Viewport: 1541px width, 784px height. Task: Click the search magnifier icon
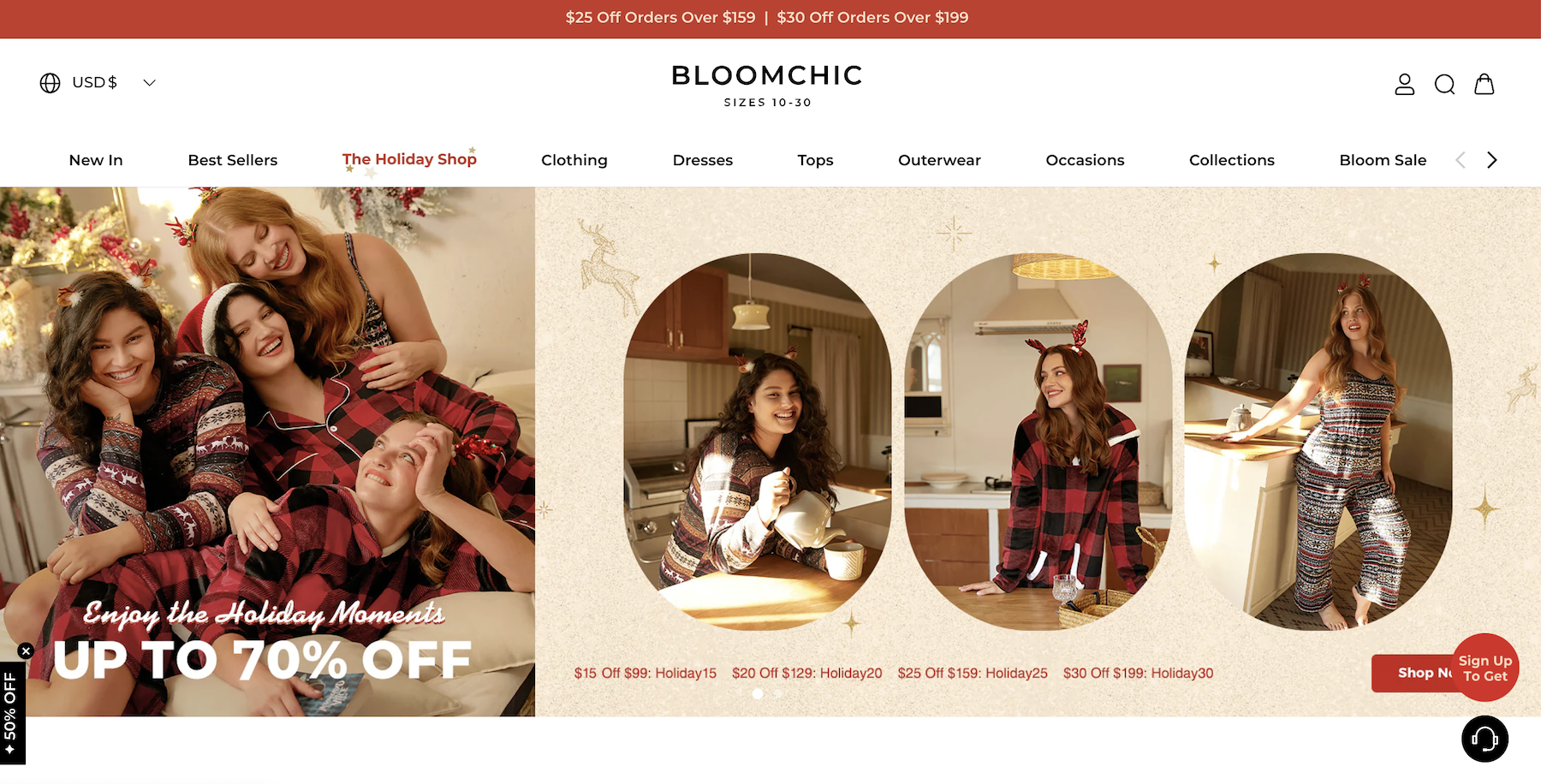(1444, 84)
